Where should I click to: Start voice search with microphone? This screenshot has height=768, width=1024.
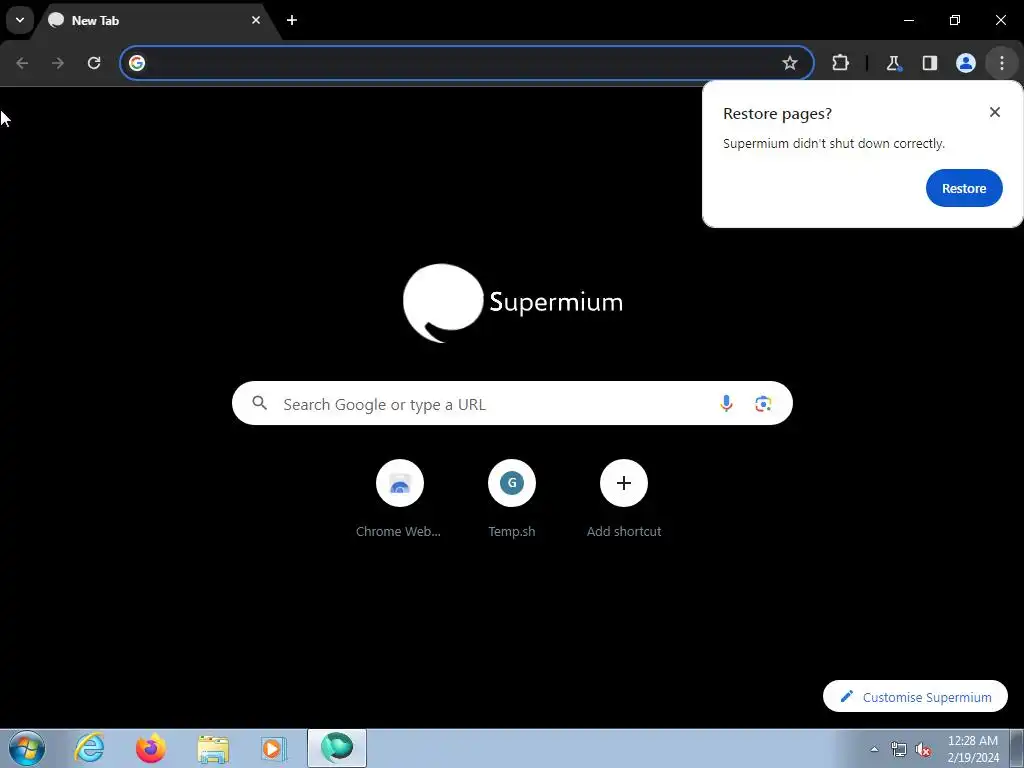[x=726, y=404]
